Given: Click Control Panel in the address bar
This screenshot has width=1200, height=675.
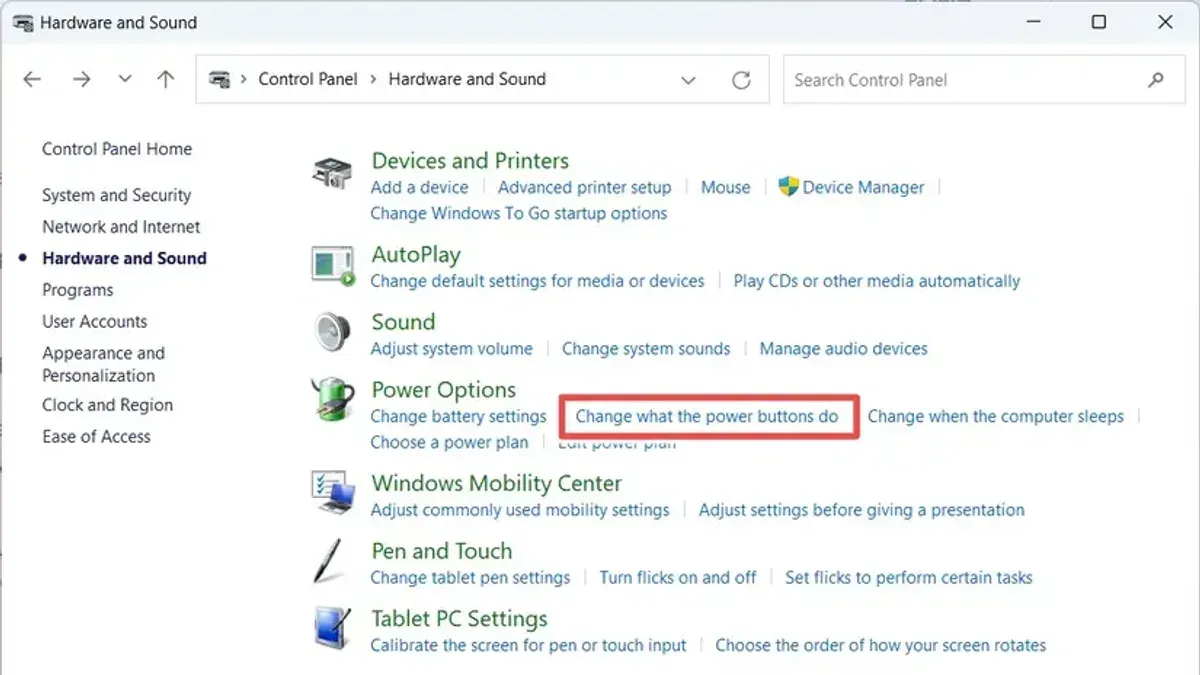Looking at the screenshot, I should (x=308, y=79).
